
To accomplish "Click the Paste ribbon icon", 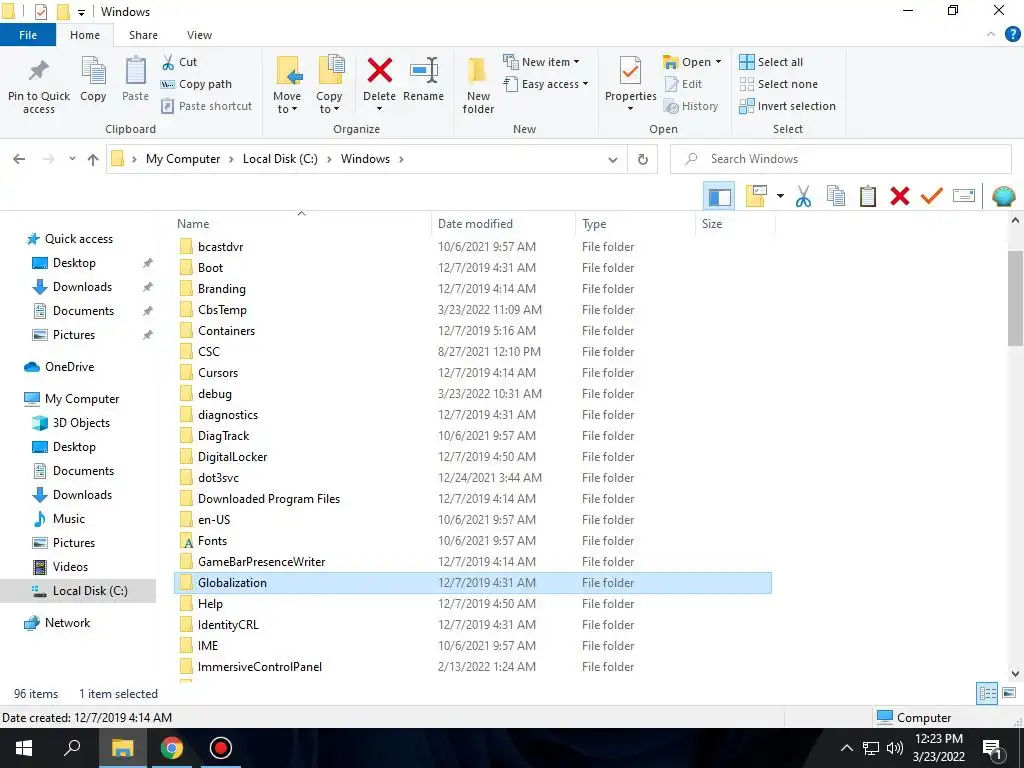I will (135, 71).
